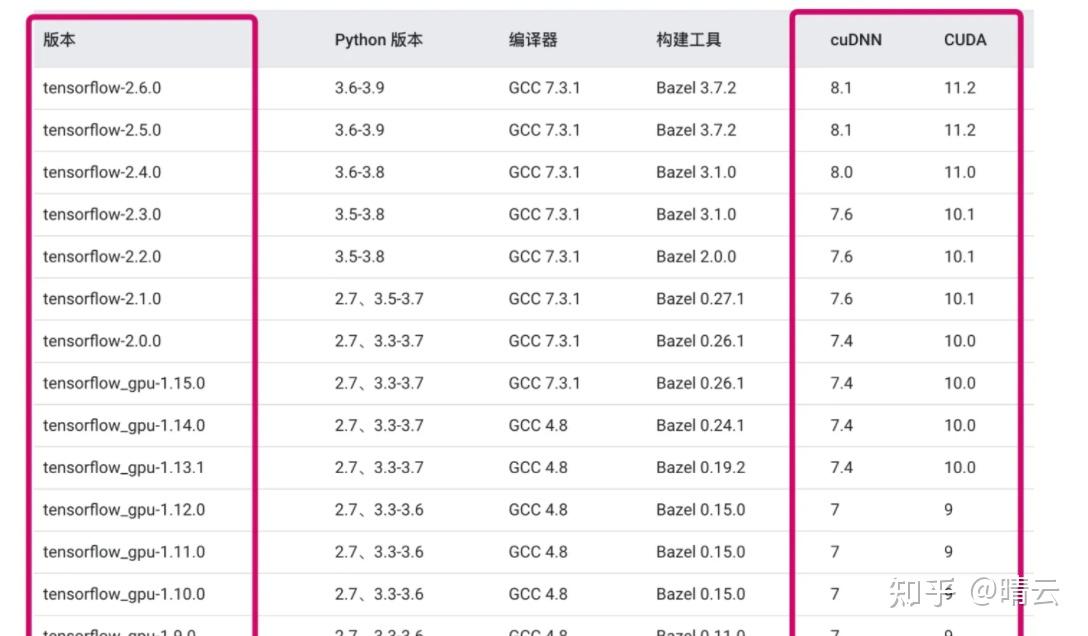Click cuDNN 8.1 in tensorflow-2.5.0 row

coord(841,130)
